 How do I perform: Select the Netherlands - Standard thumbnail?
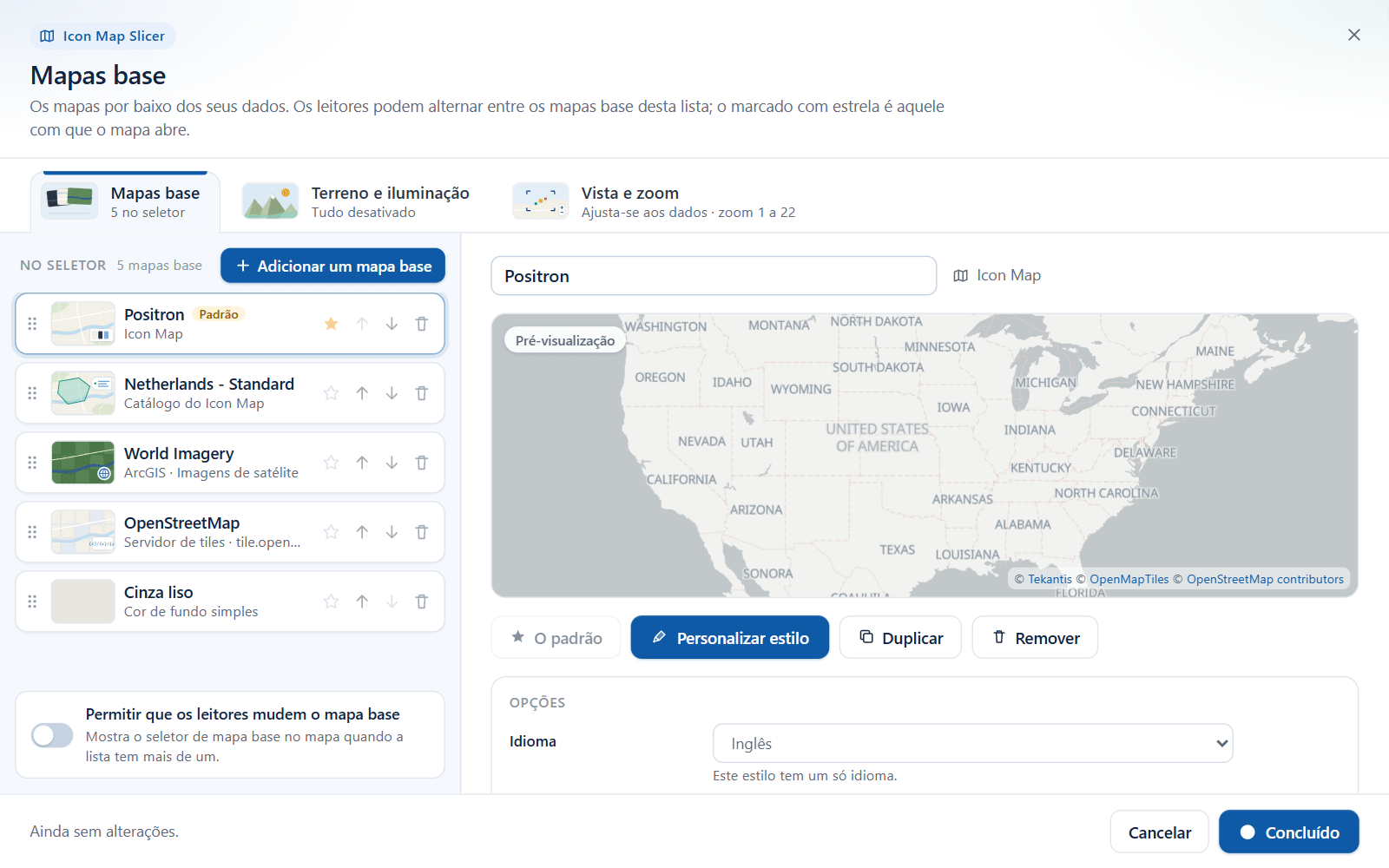pyautogui.click(x=83, y=393)
